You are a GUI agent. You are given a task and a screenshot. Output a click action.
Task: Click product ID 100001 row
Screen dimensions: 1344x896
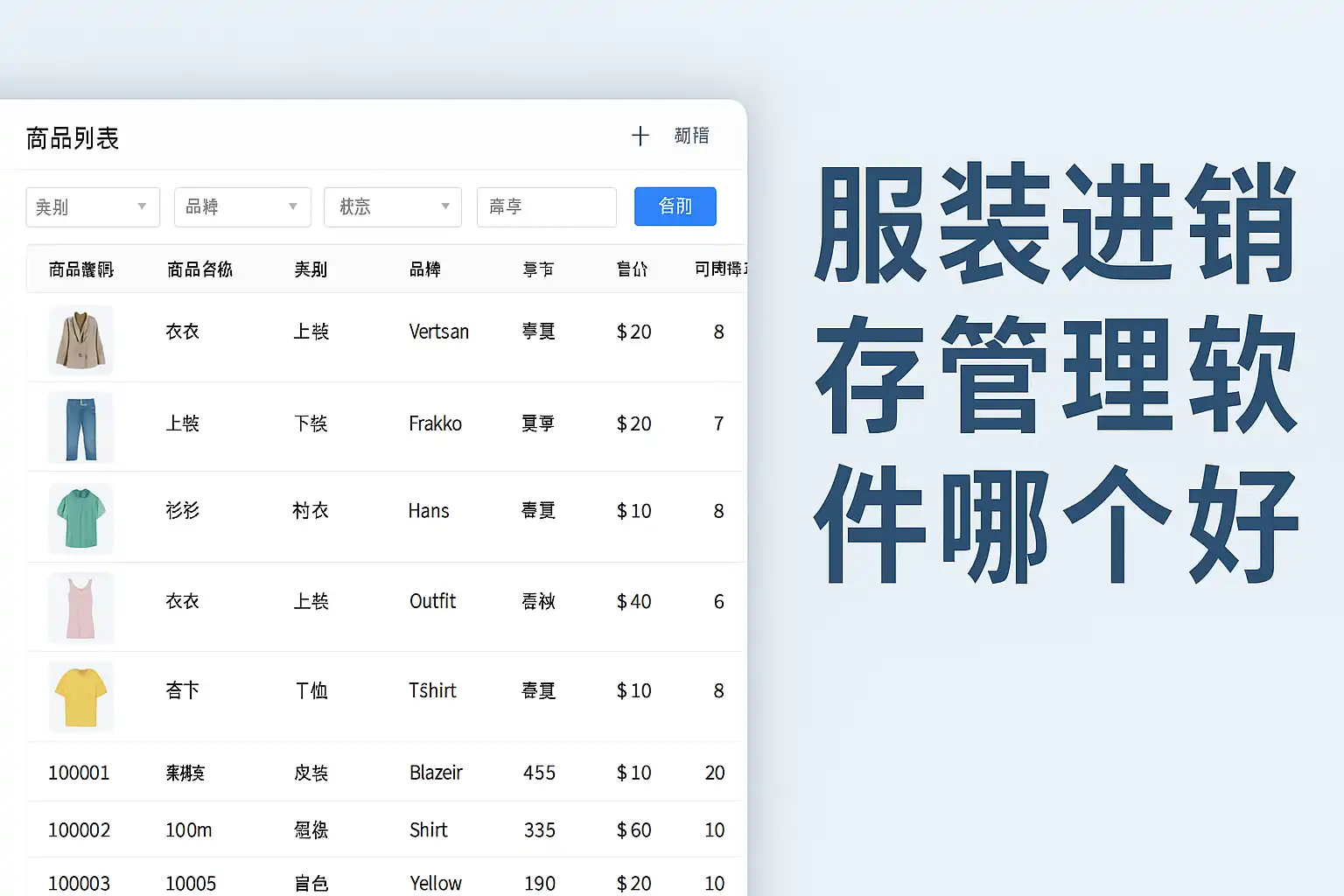[79, 773]
